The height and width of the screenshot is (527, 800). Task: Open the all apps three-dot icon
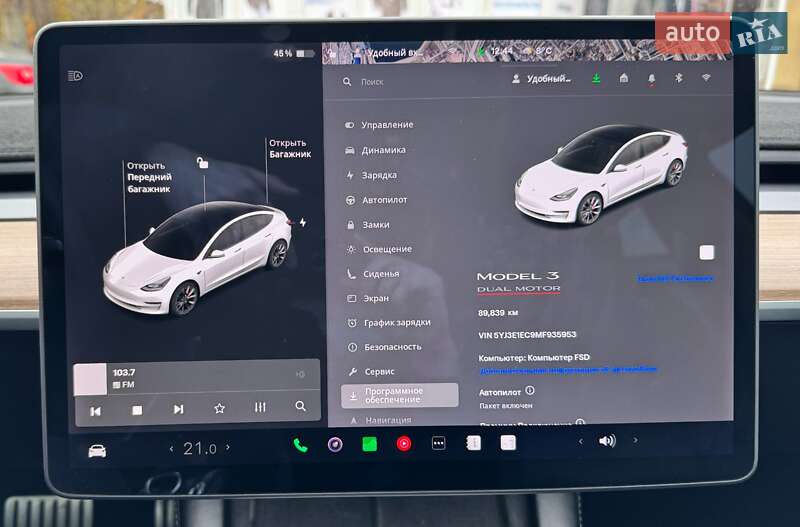[x=439, y=443]
